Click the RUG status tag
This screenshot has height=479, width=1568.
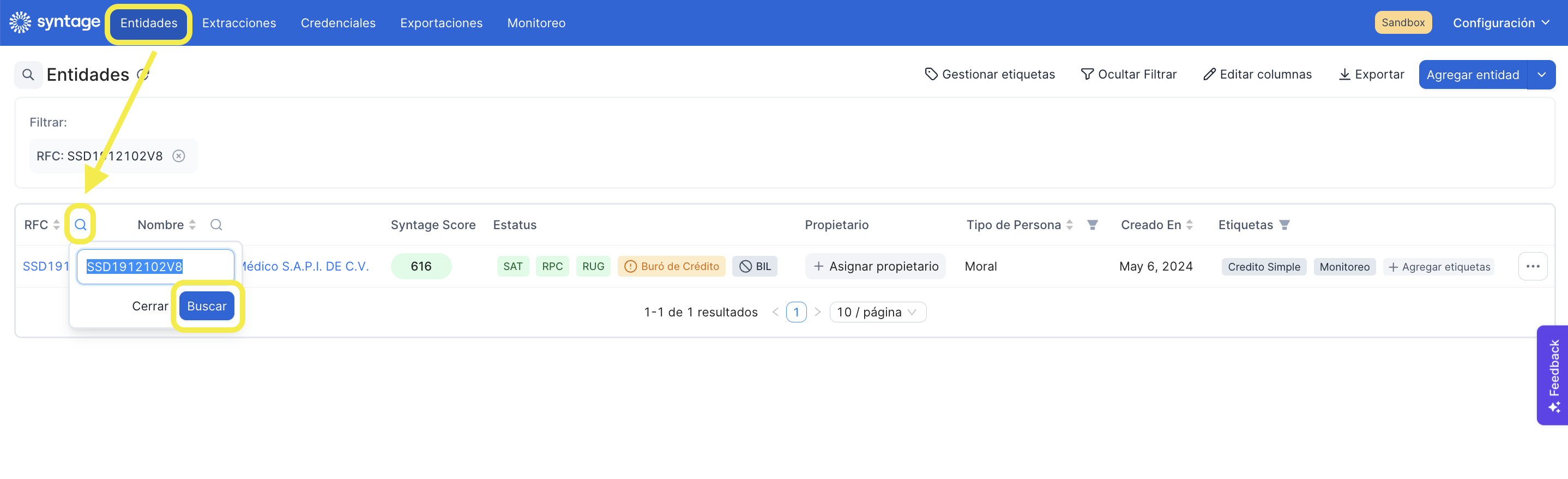tap(593, 266)
